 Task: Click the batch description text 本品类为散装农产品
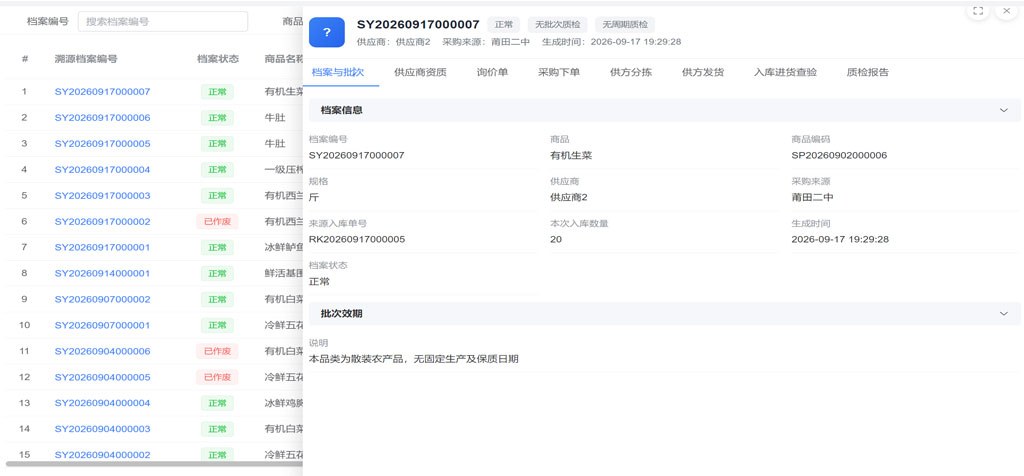[x=413, y=359]
